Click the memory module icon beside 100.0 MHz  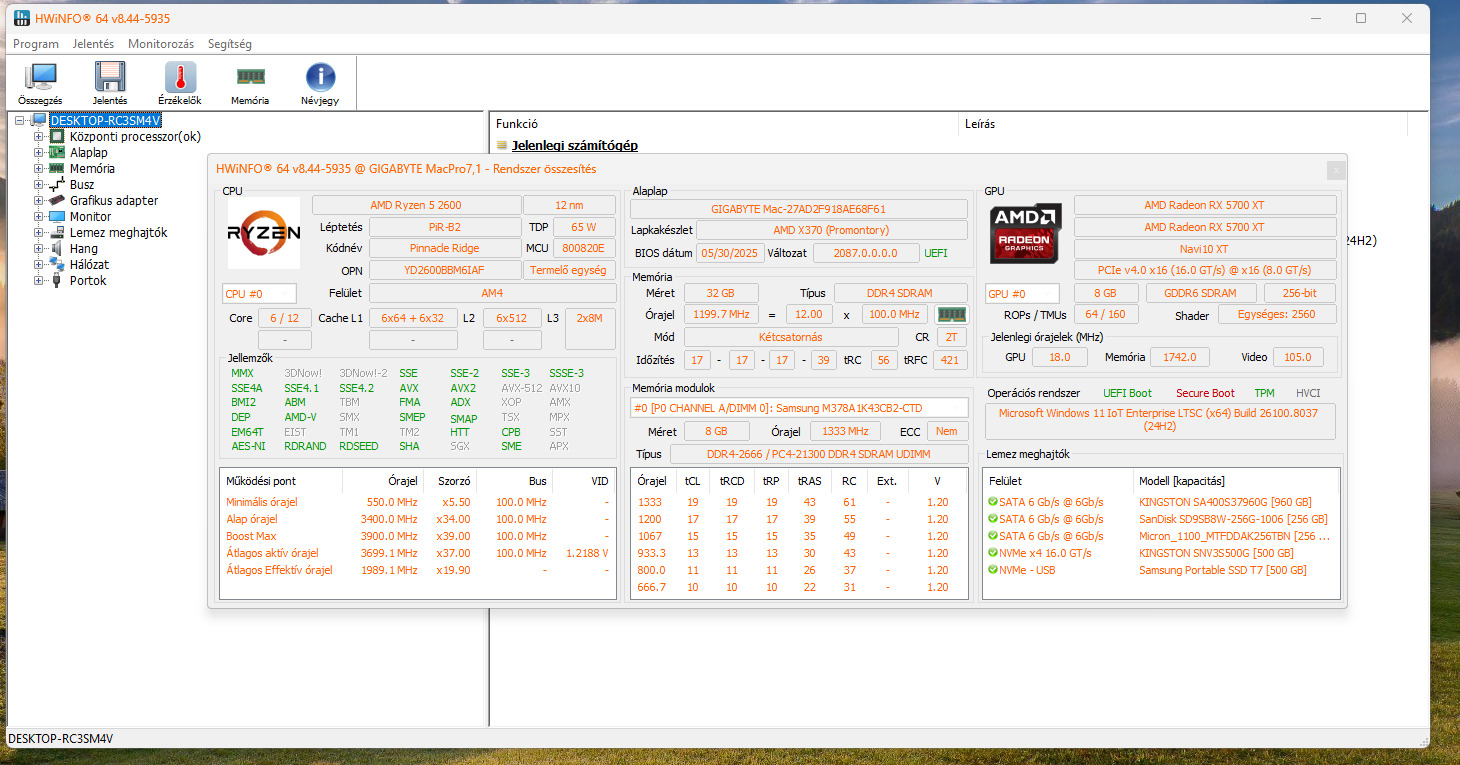[x=951, y=314]
